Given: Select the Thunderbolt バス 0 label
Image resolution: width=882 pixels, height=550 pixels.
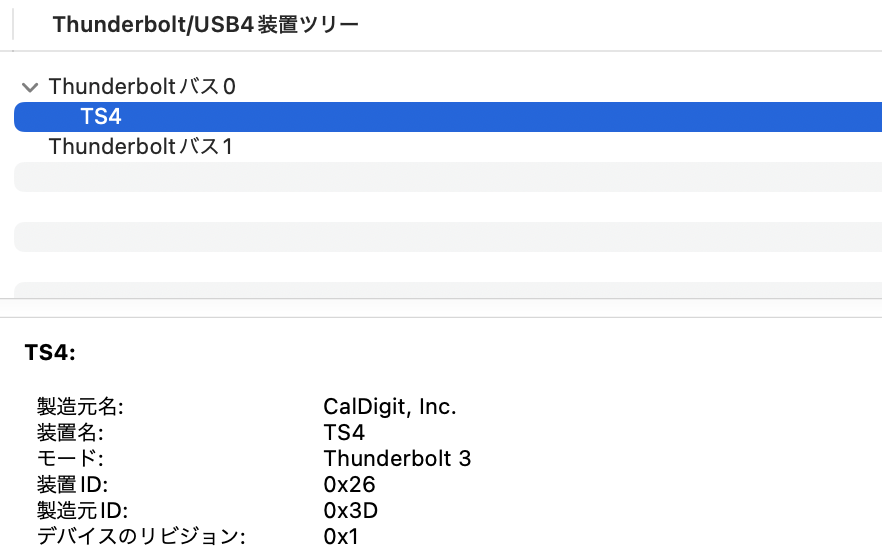Looking at the screenshot, I should (x=142, y=87).
